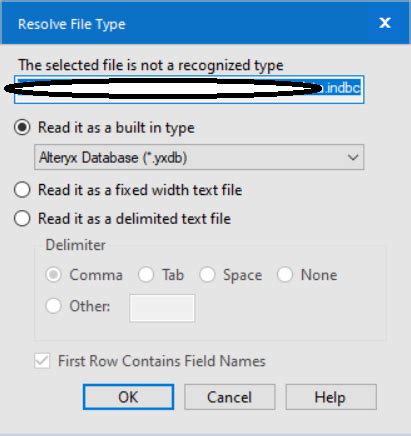411x436 pixels.
Task: Click the file path field ending in .indbc
Action: [x=189, y=89]
